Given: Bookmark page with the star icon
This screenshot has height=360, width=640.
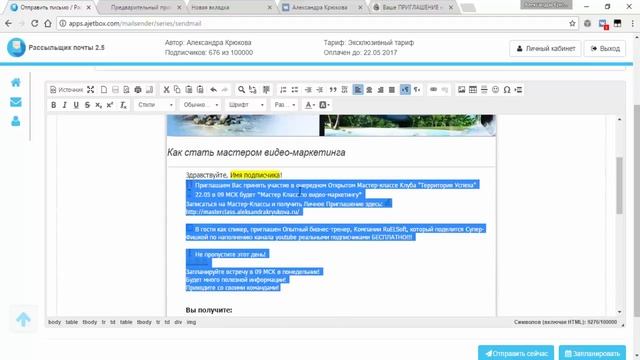Looking at the screenshot, I should 572,23.
